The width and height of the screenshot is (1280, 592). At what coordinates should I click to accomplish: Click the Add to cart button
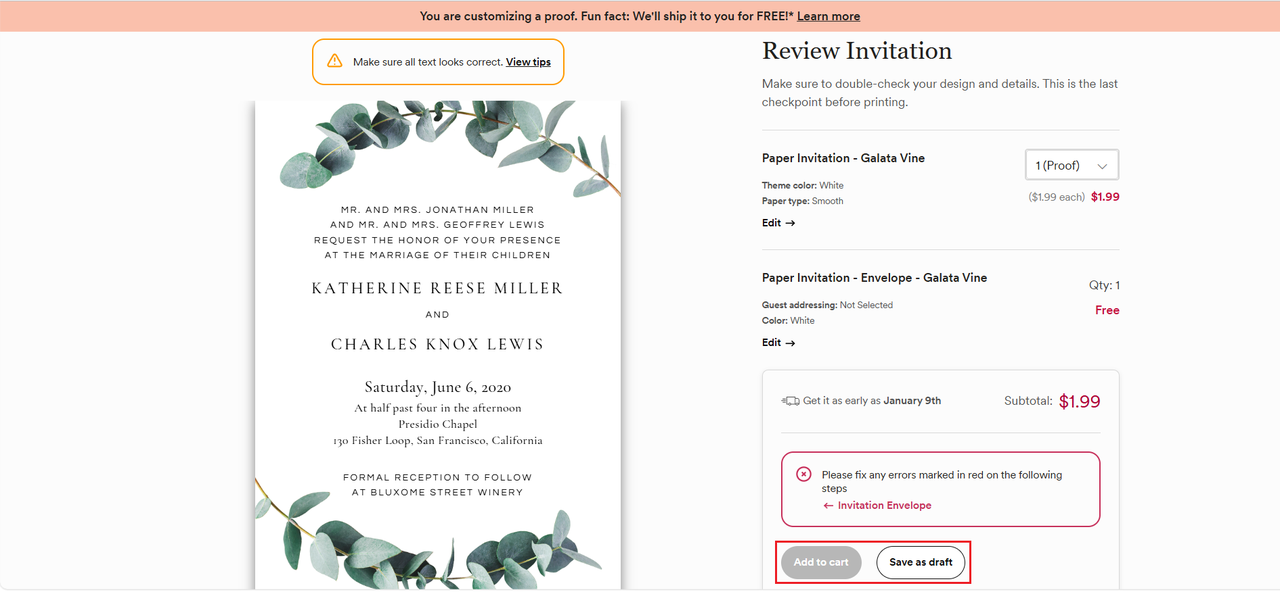[x=821, y=562]
